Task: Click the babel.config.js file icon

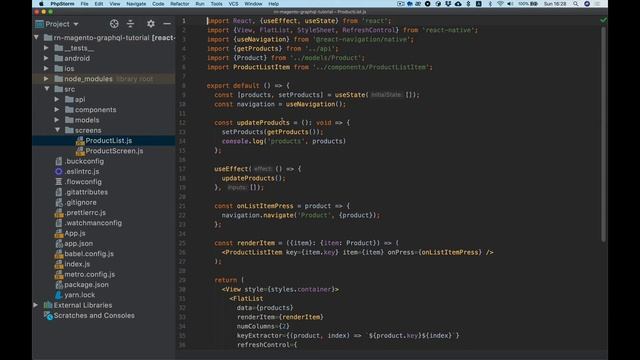Action: [x=59, y=254]
